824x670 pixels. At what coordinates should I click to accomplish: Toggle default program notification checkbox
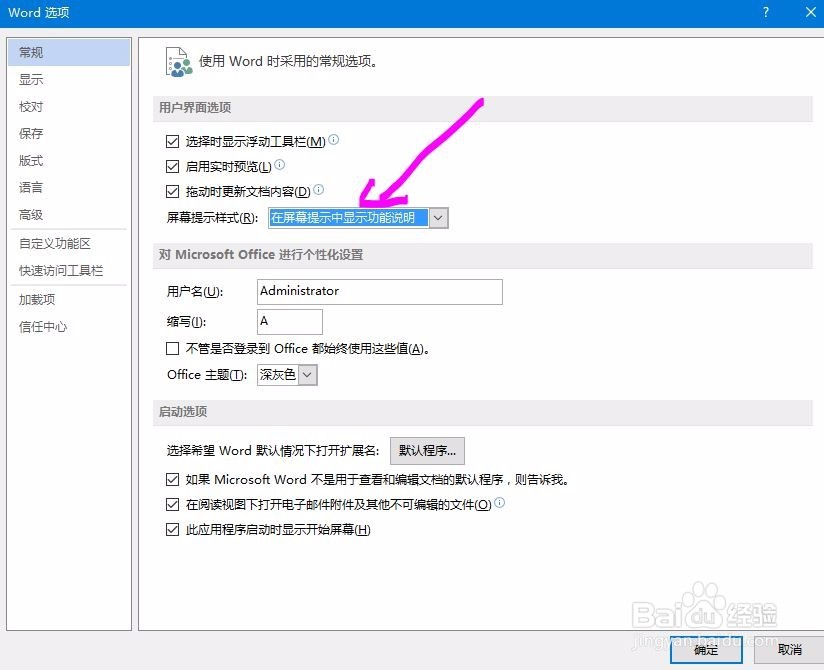tap(172, 479)
